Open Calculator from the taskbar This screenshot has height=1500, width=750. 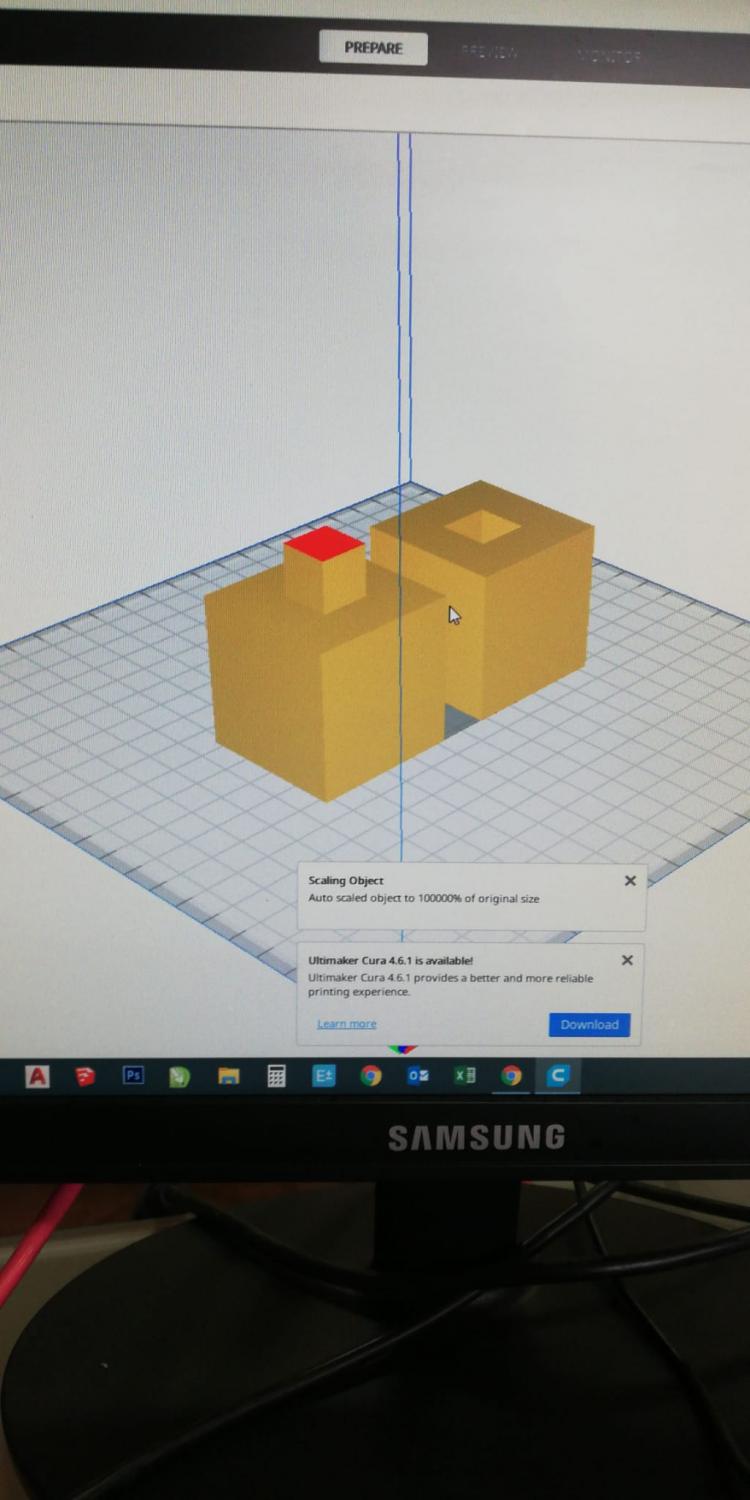click(x=276, y=1076)
